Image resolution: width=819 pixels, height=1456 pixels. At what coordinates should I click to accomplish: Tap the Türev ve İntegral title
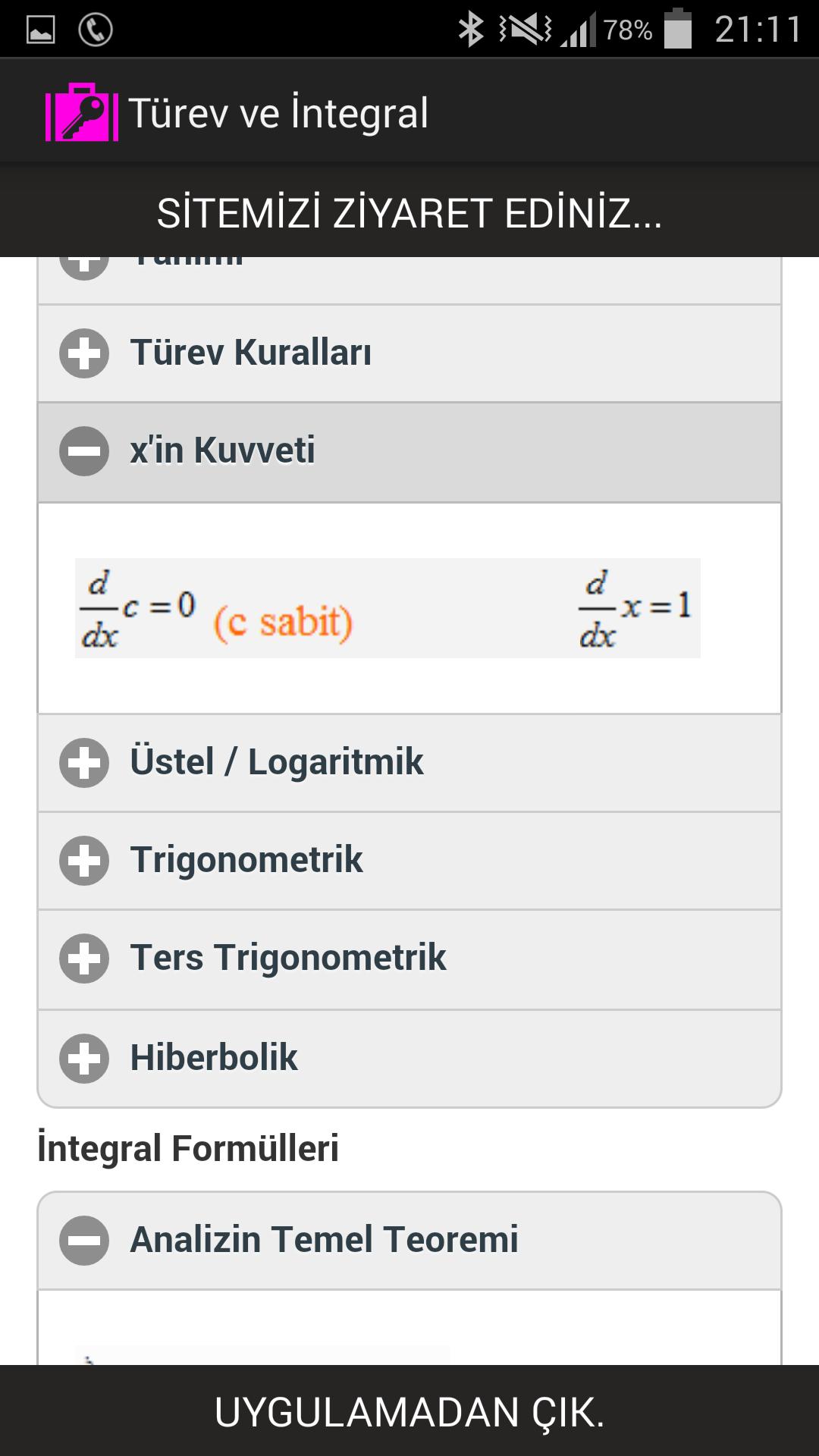click(x=278, y=114)
